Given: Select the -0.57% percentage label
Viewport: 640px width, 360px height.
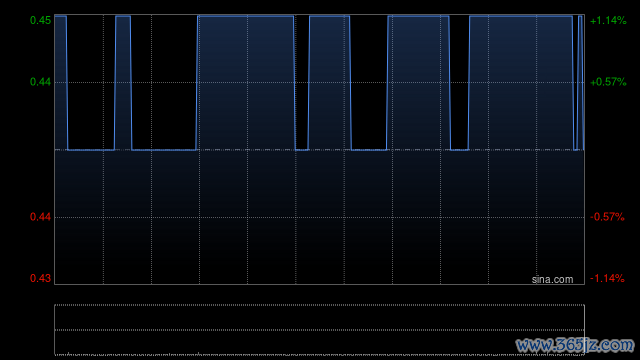Looking at the screenshot, I should coord(607,217).
